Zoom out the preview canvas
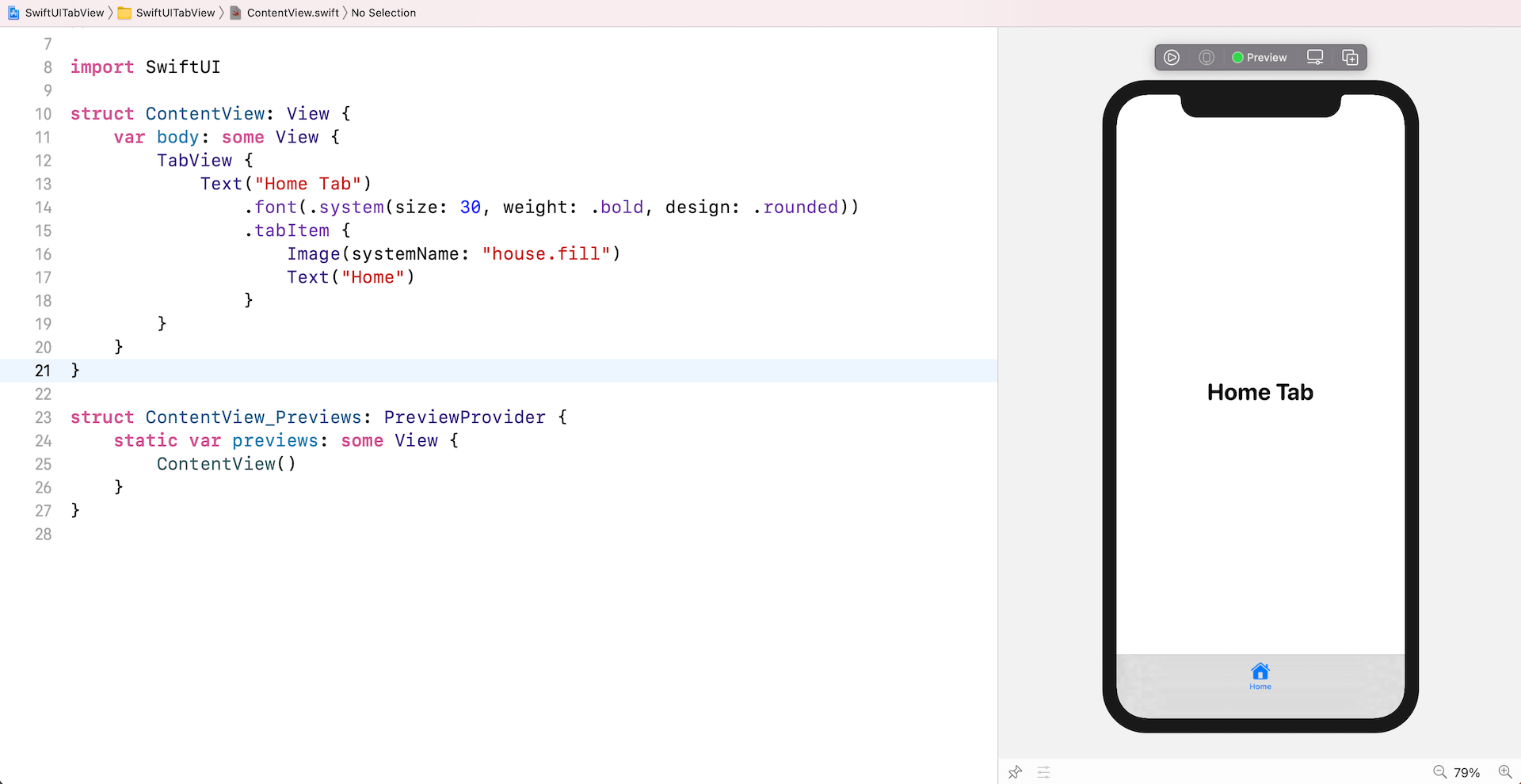The width and height of the screenshot is (1521, 784). point(1440,771)
